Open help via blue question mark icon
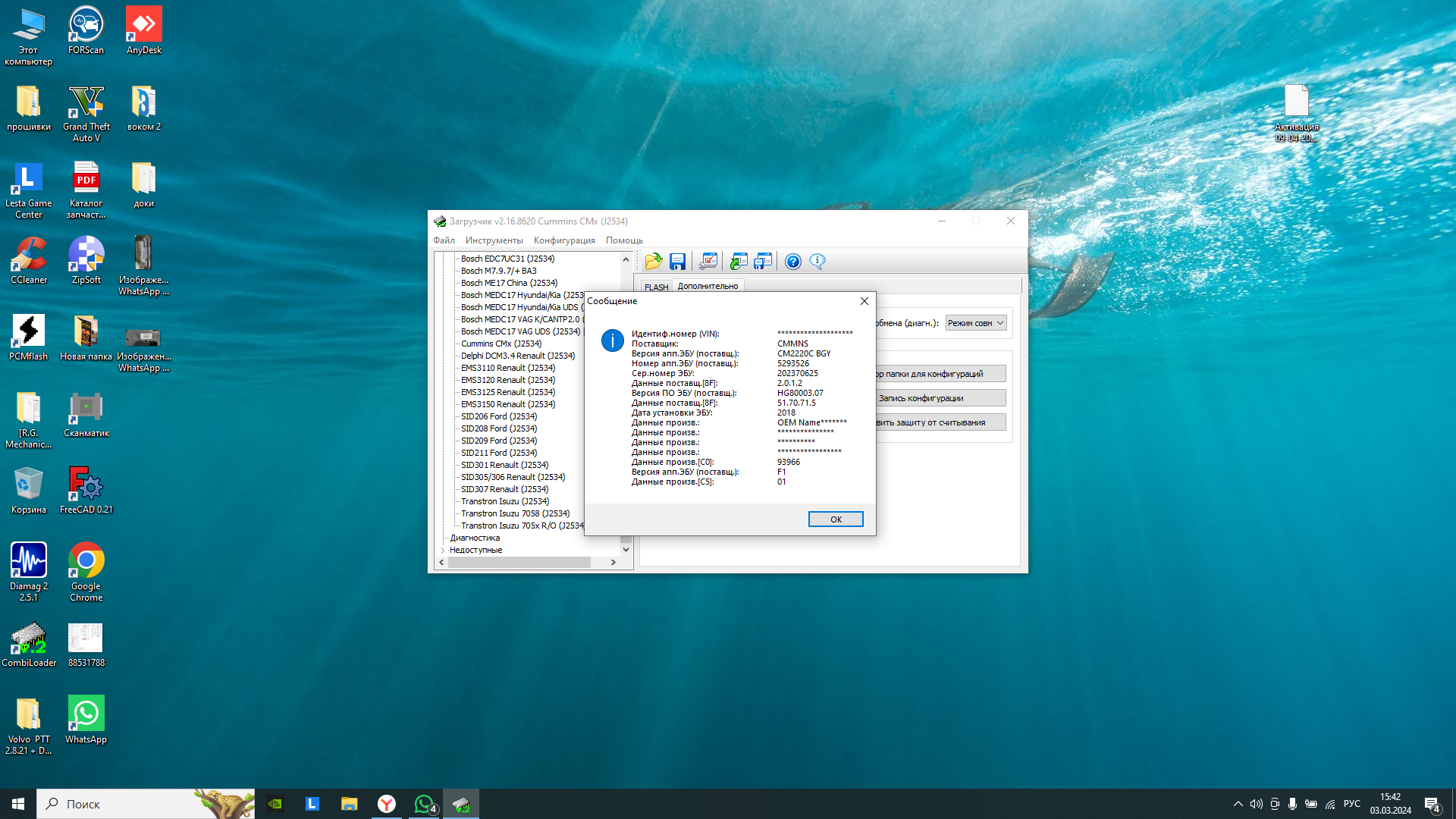 [x=792, y=262]
